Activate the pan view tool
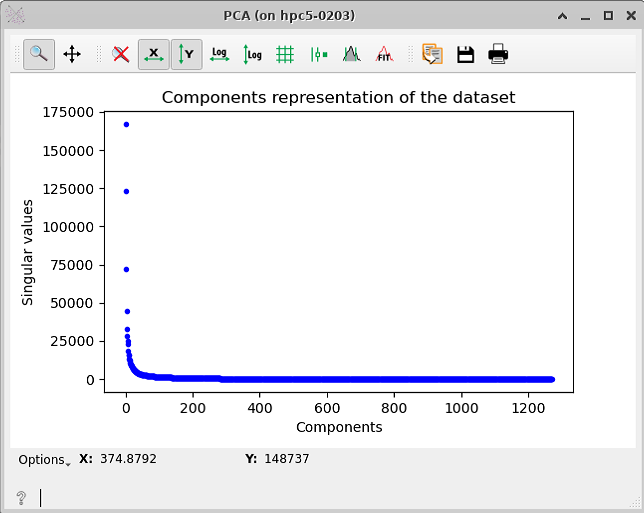This screenshot has width=644, height=513. (x=72, y=54)
